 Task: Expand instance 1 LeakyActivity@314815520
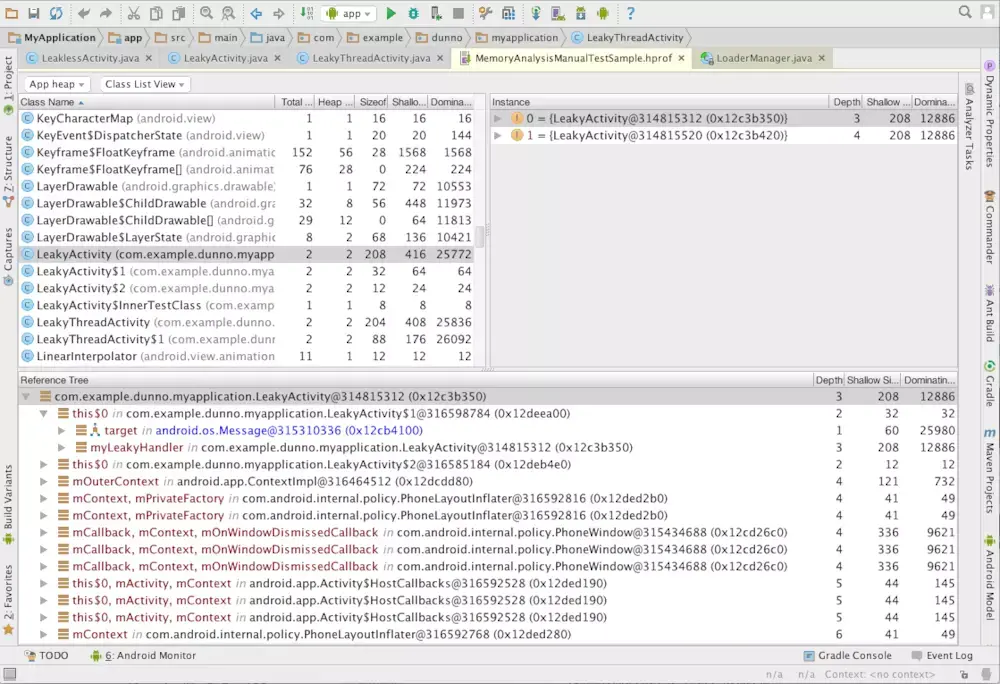point(497,135)
